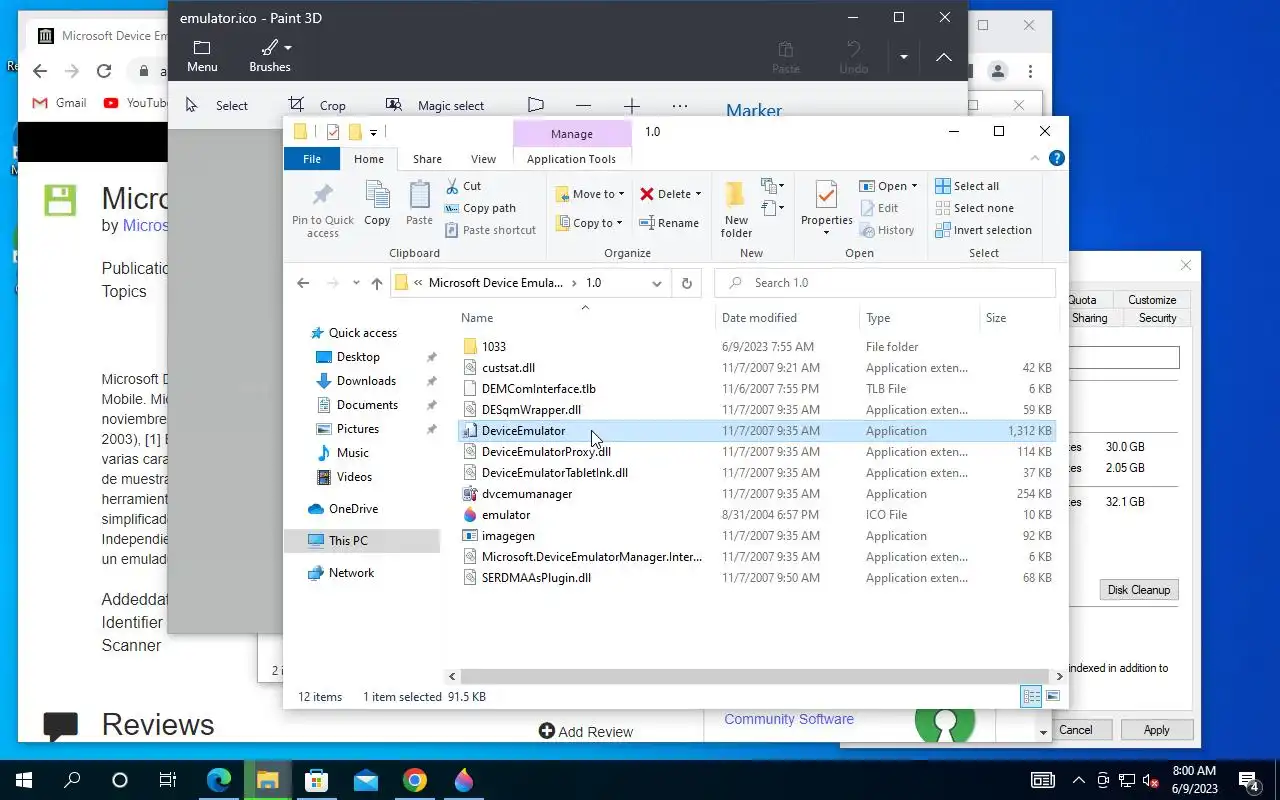This screenshot has width=1280, height=800.
Task: Choose Crop tool in Paint 3D
Action: (317, 105)
